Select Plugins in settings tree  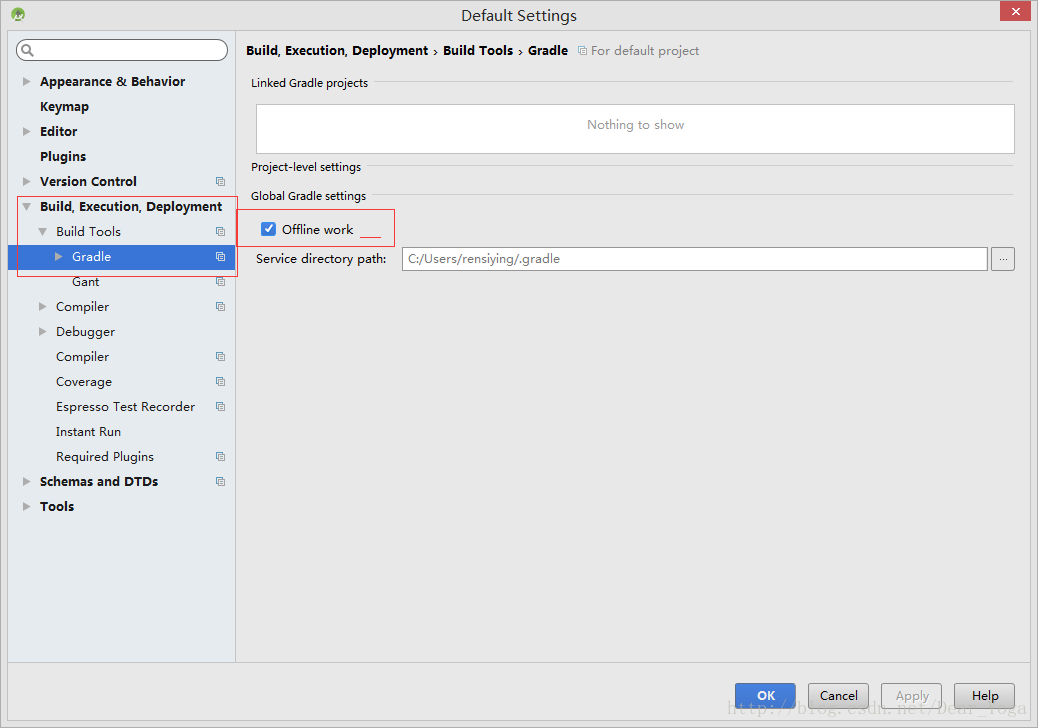[63, 157]
